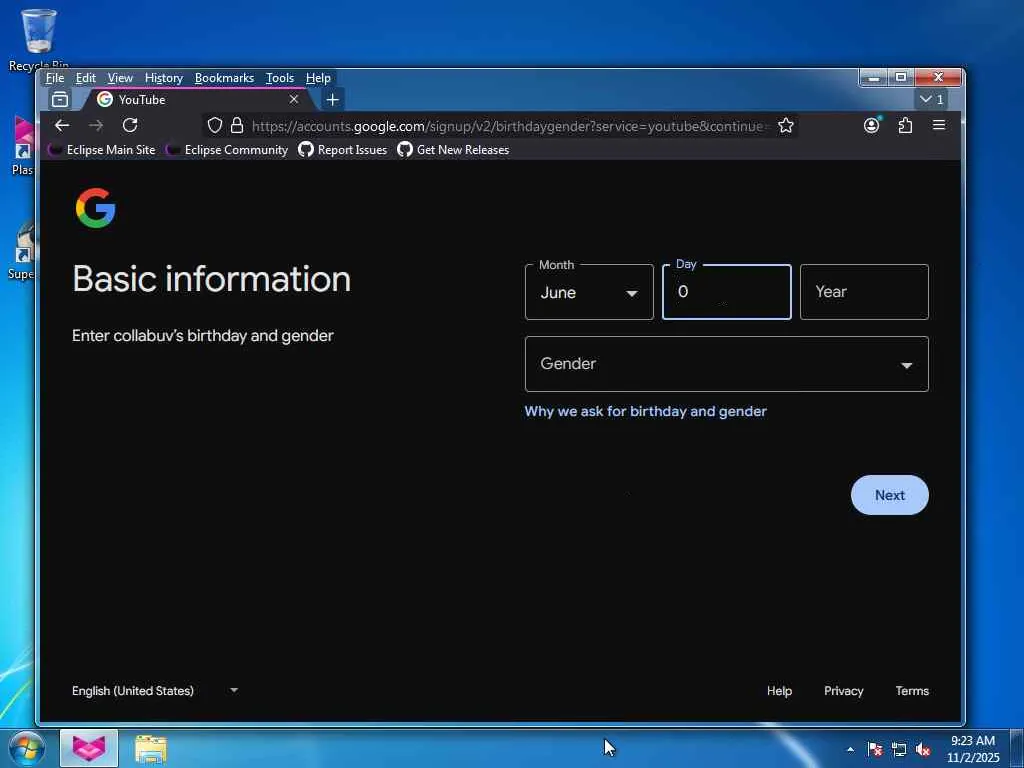Click the forward navigation arrow
This screenshot has height=768, width=1024.
click(x=95, y=125)
